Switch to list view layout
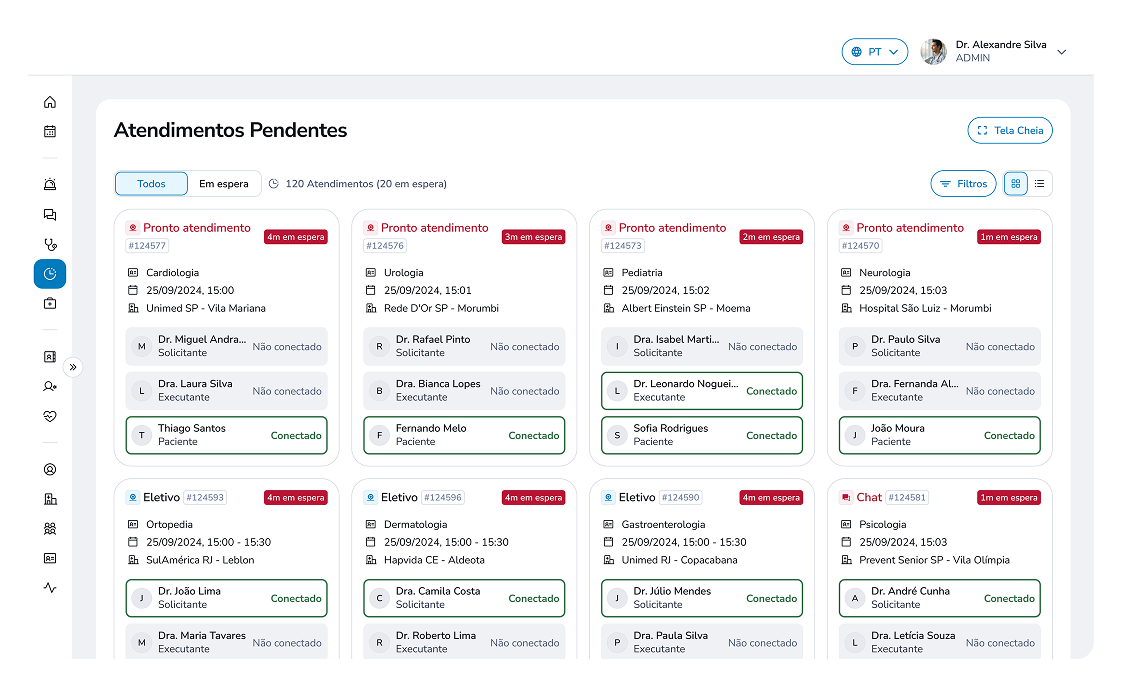 click(x=1040, y=184)
